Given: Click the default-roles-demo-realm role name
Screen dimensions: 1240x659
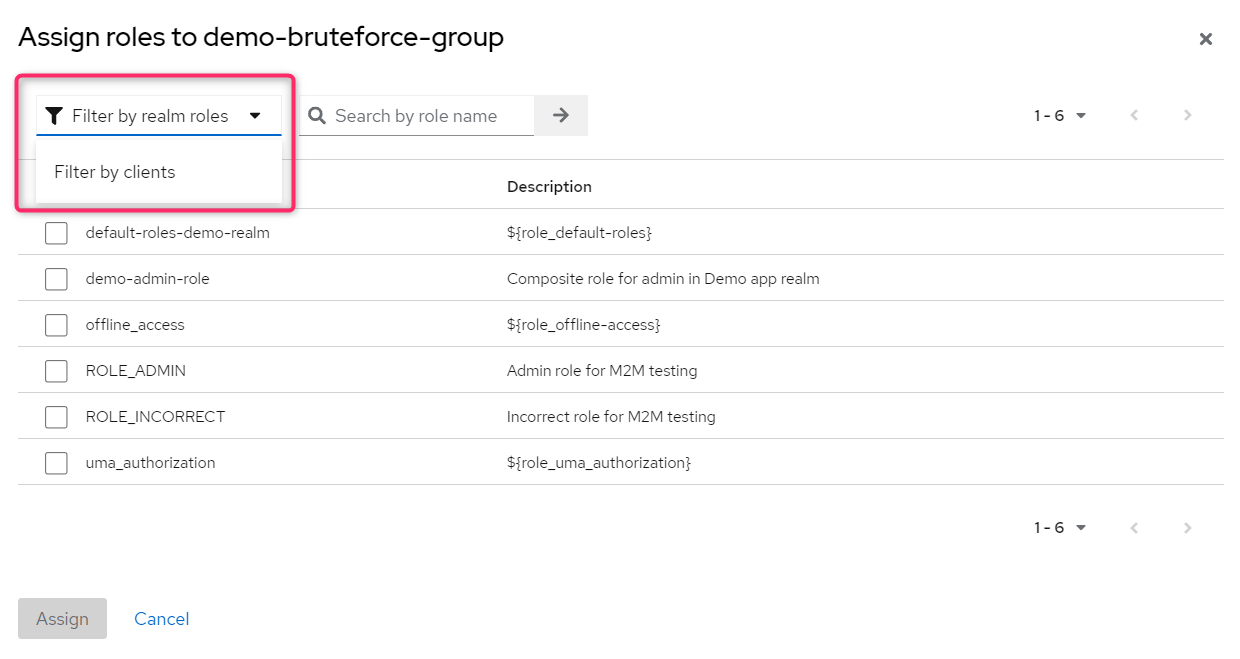Looking at the screenshot, I should click(178, 233).
